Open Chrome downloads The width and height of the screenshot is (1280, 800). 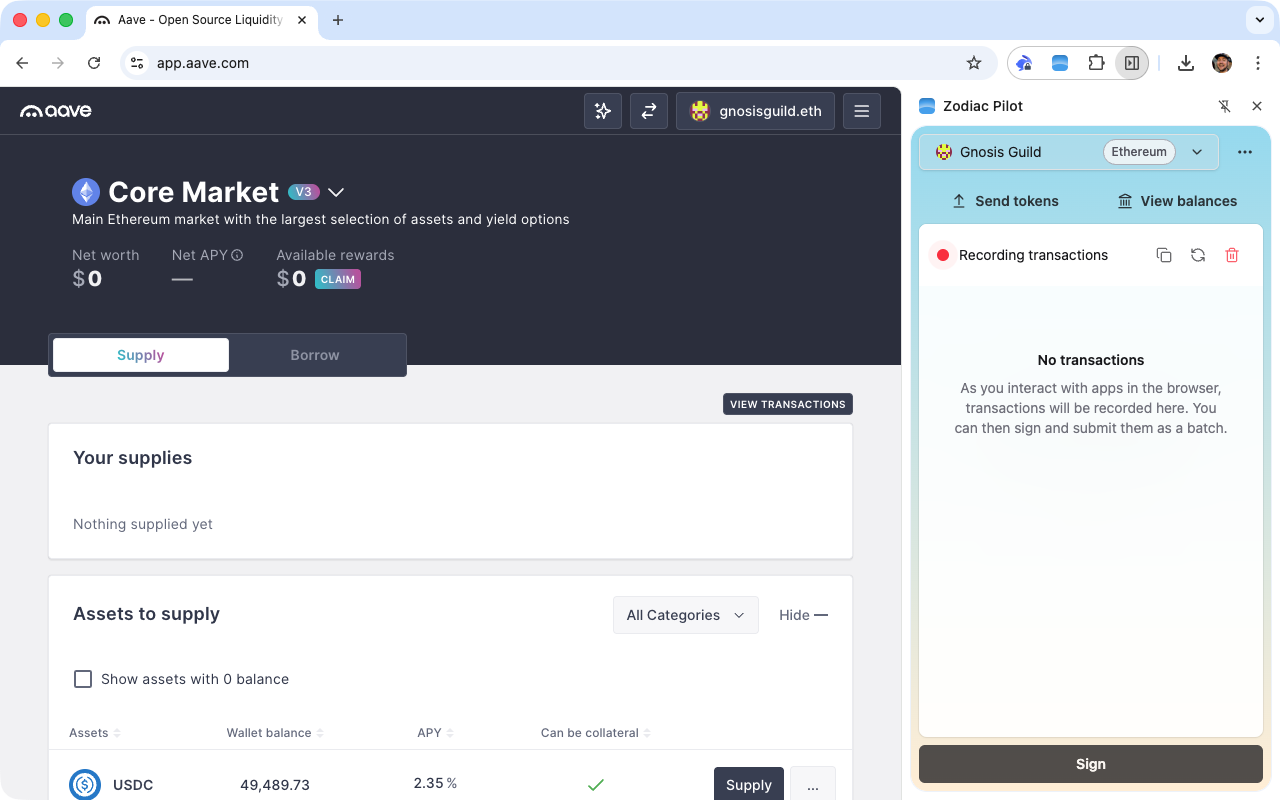(x=1186, y=63)
